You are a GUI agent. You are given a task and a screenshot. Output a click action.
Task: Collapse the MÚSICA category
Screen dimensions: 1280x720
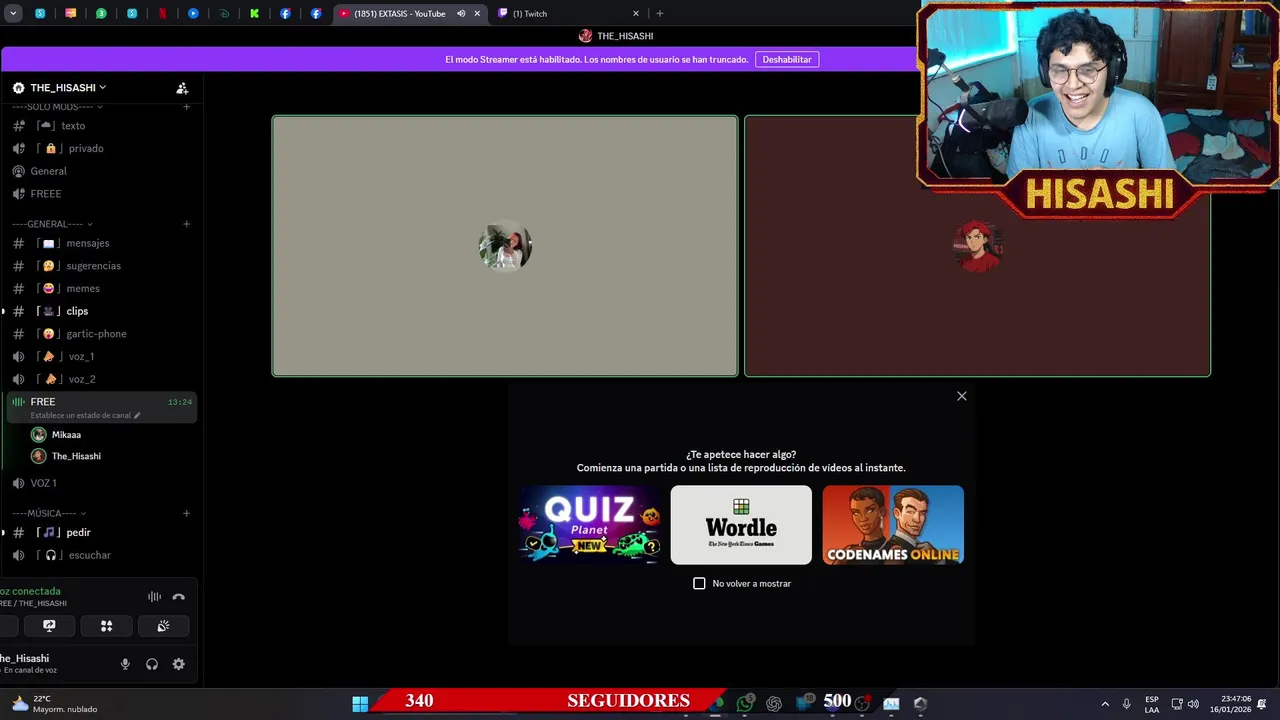(x=48, y=513)
